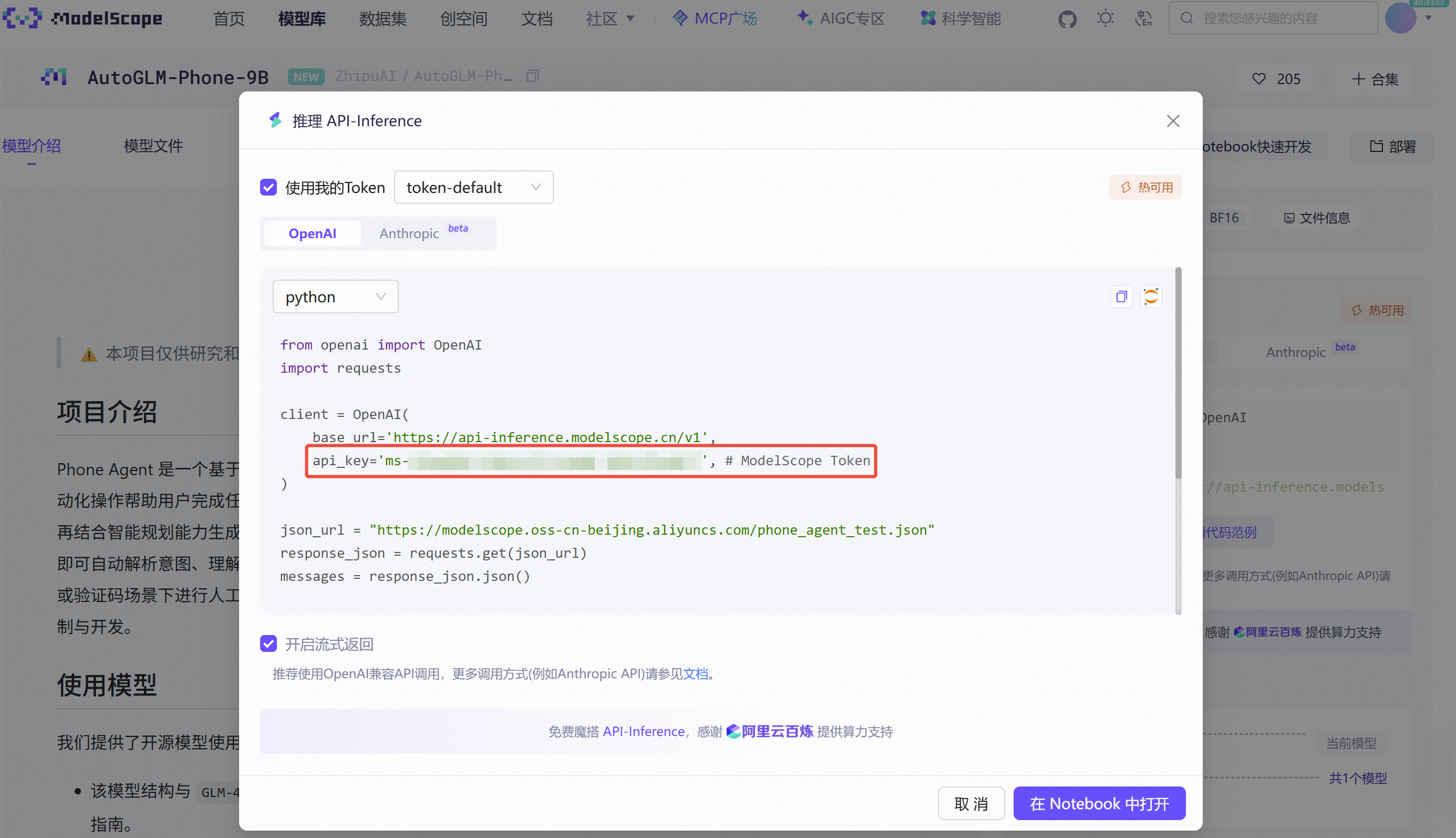The image size is (1456, 838).
Task: Click the search input field
Action: click(1273, 18)
